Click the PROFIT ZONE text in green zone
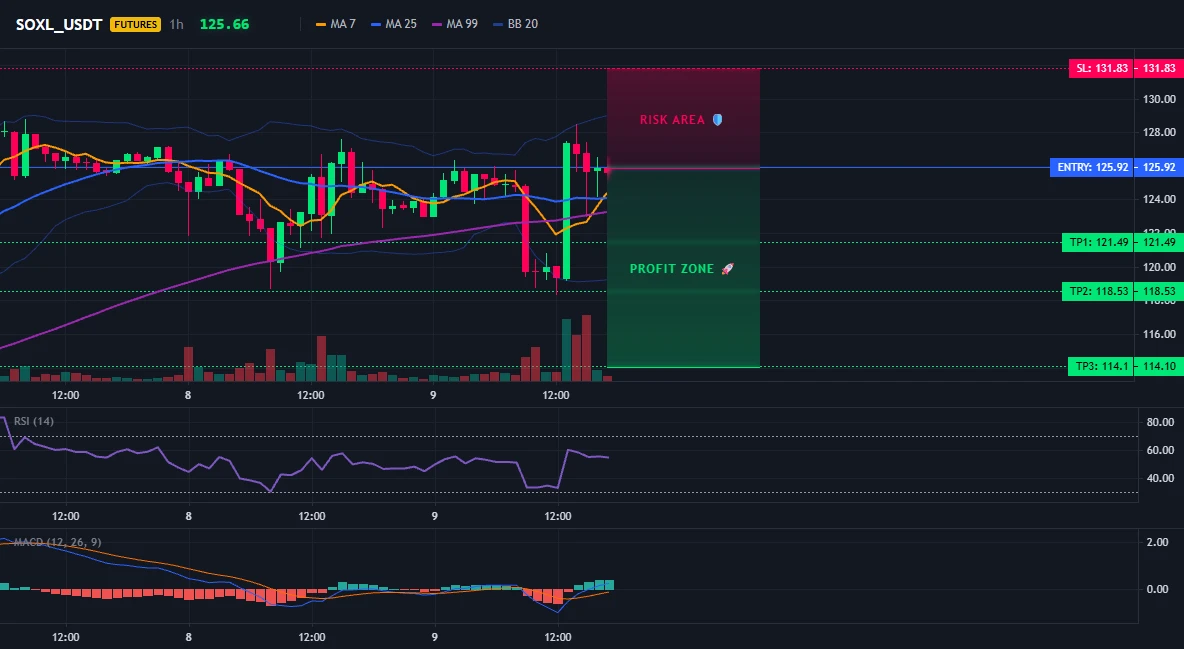 pos(671,269)
